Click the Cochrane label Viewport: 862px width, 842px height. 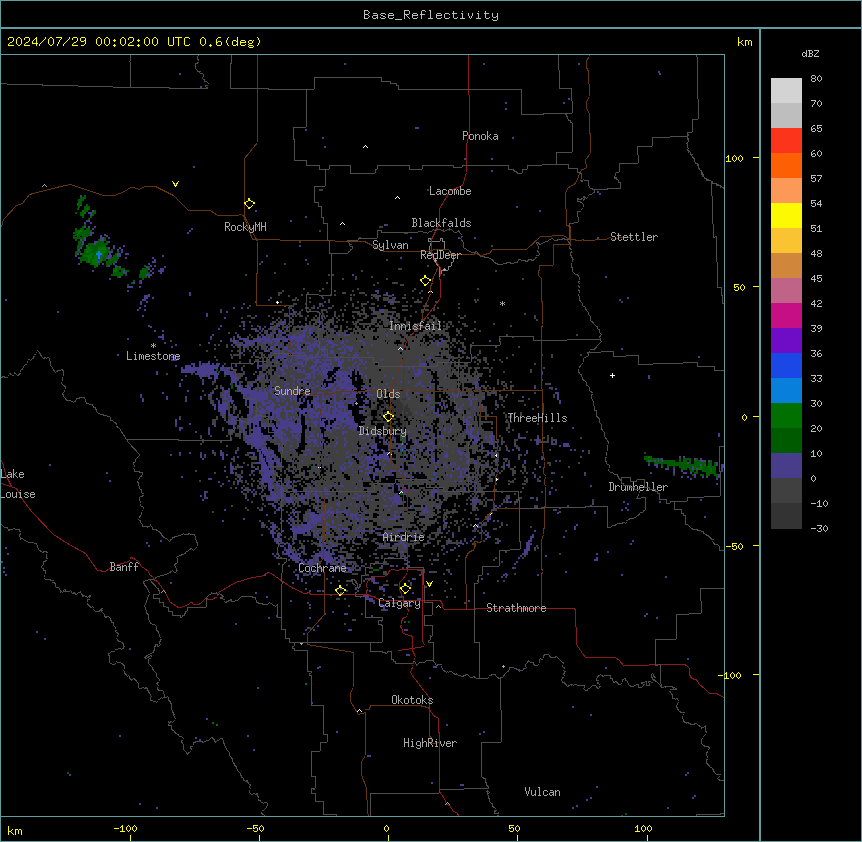tap(322, 568)
